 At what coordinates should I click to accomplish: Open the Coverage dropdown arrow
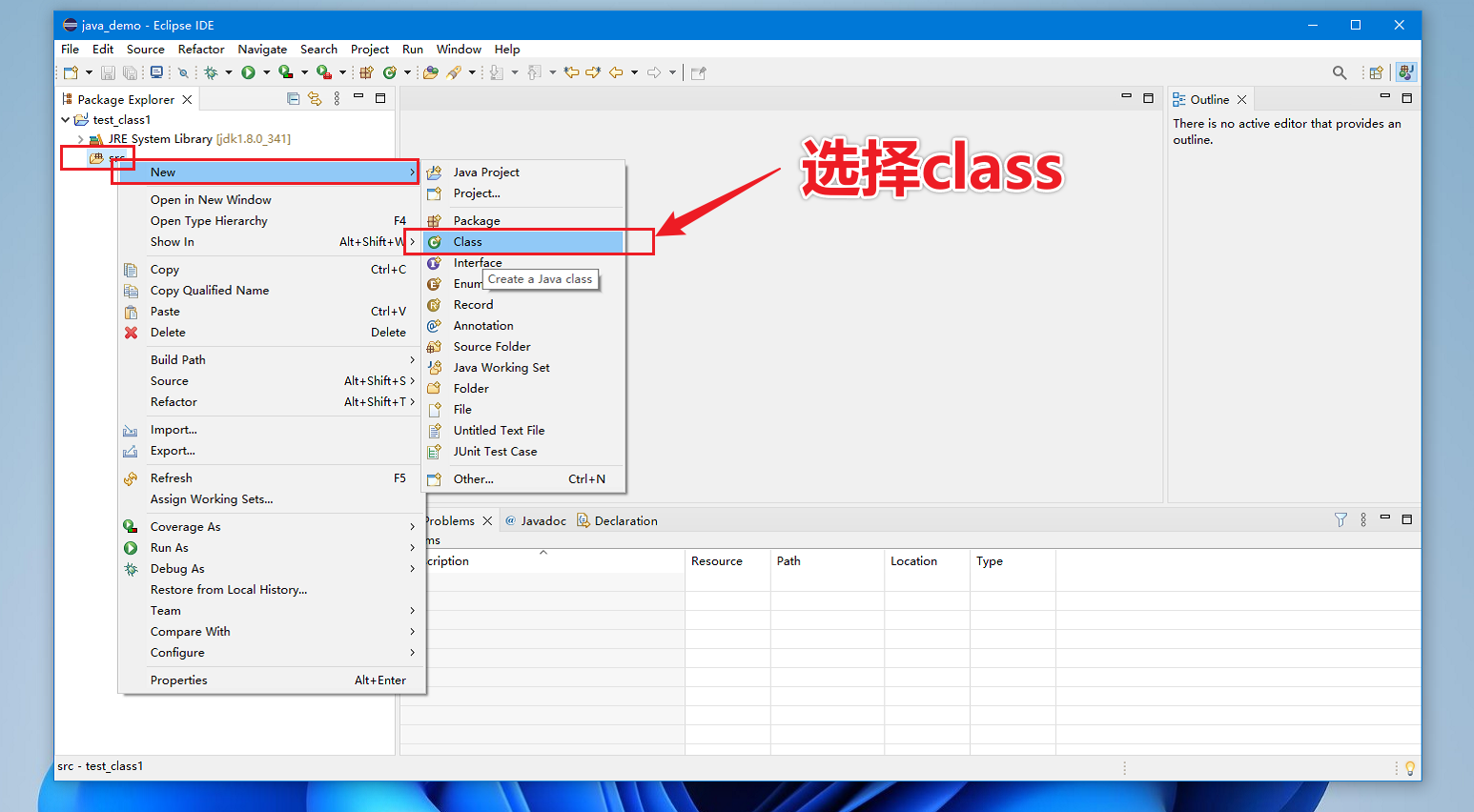304,72
